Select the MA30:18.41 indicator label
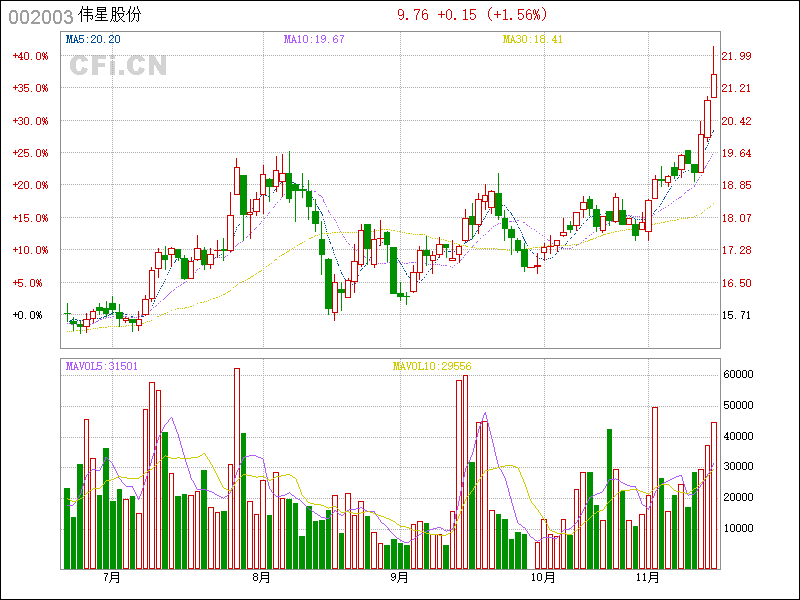 532,39
